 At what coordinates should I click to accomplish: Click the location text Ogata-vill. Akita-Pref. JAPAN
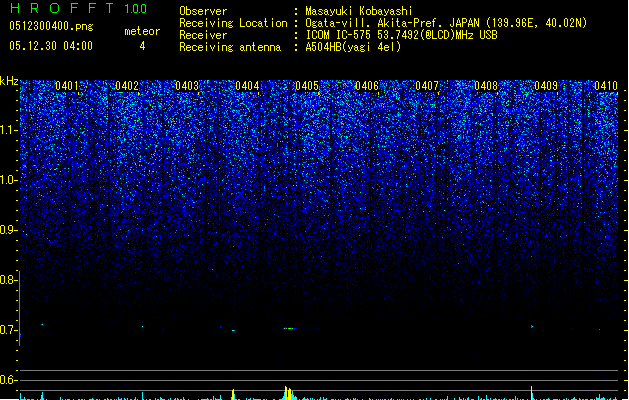tap(392, 23)
